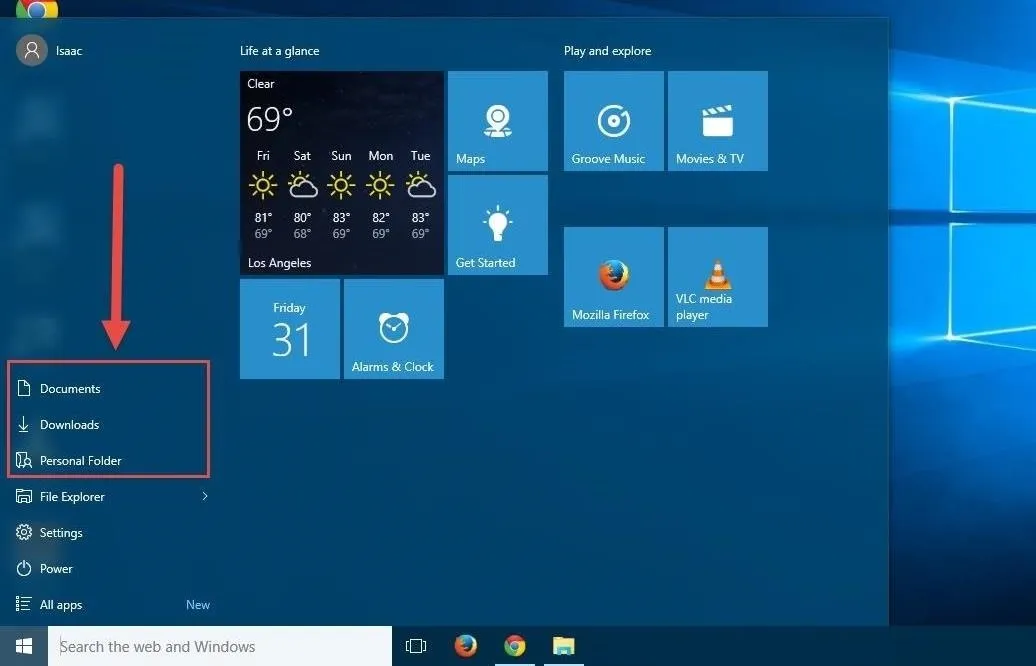Click the Downloads arrow icon

(x=23, y=424)
